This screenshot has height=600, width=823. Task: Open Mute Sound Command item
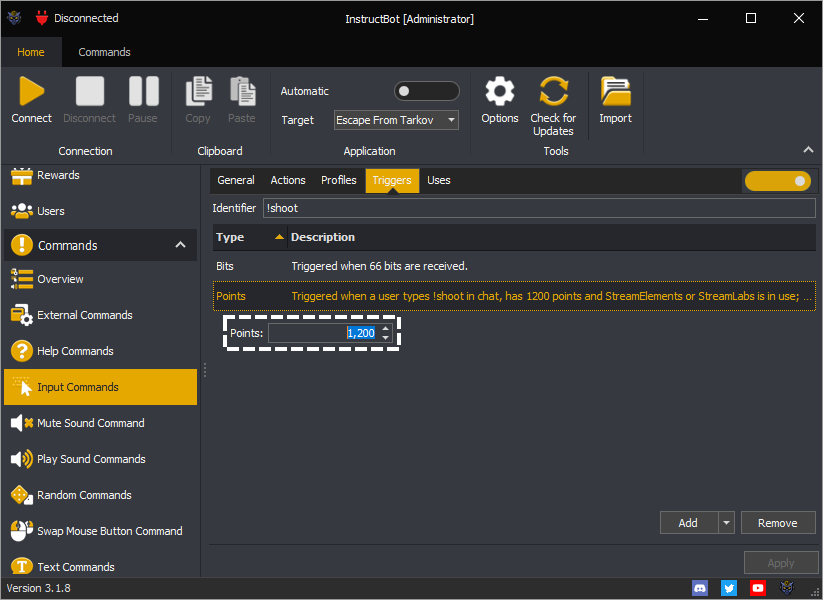click(x=100, y=423)
